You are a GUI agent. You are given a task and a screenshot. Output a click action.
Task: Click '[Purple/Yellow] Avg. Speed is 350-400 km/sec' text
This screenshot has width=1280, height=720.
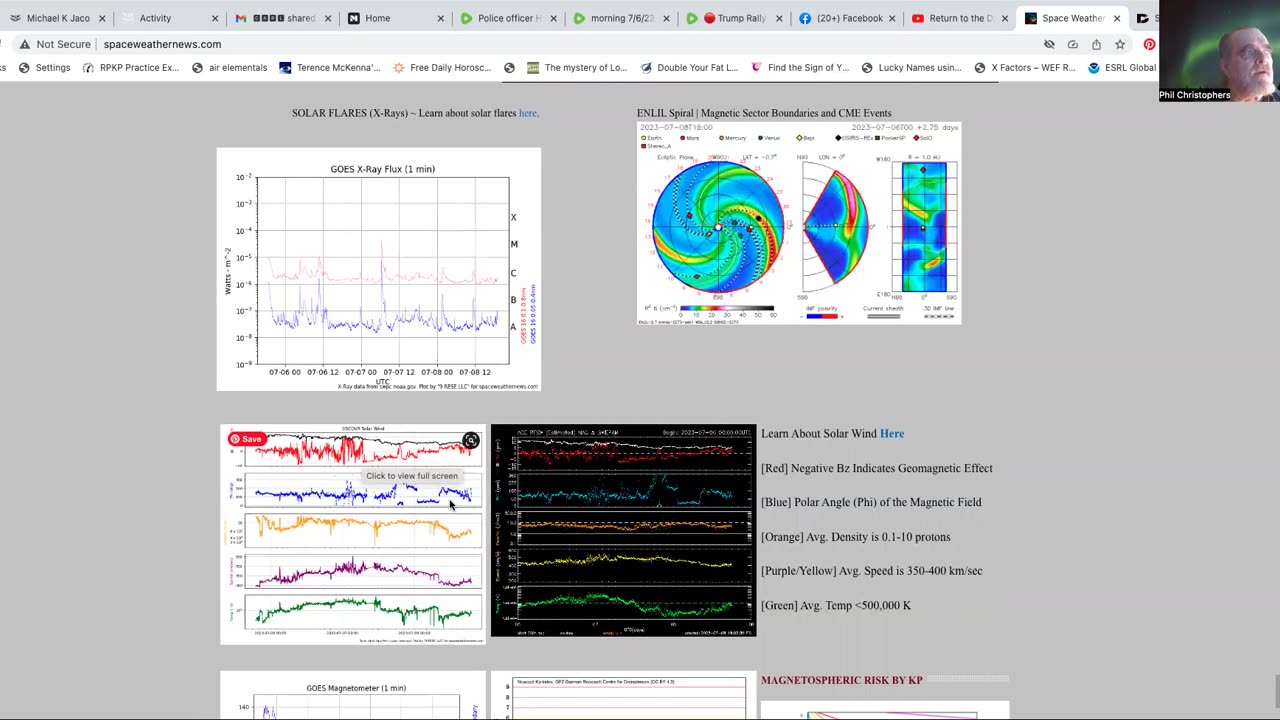pyautogui.click(x=872, y=571)
